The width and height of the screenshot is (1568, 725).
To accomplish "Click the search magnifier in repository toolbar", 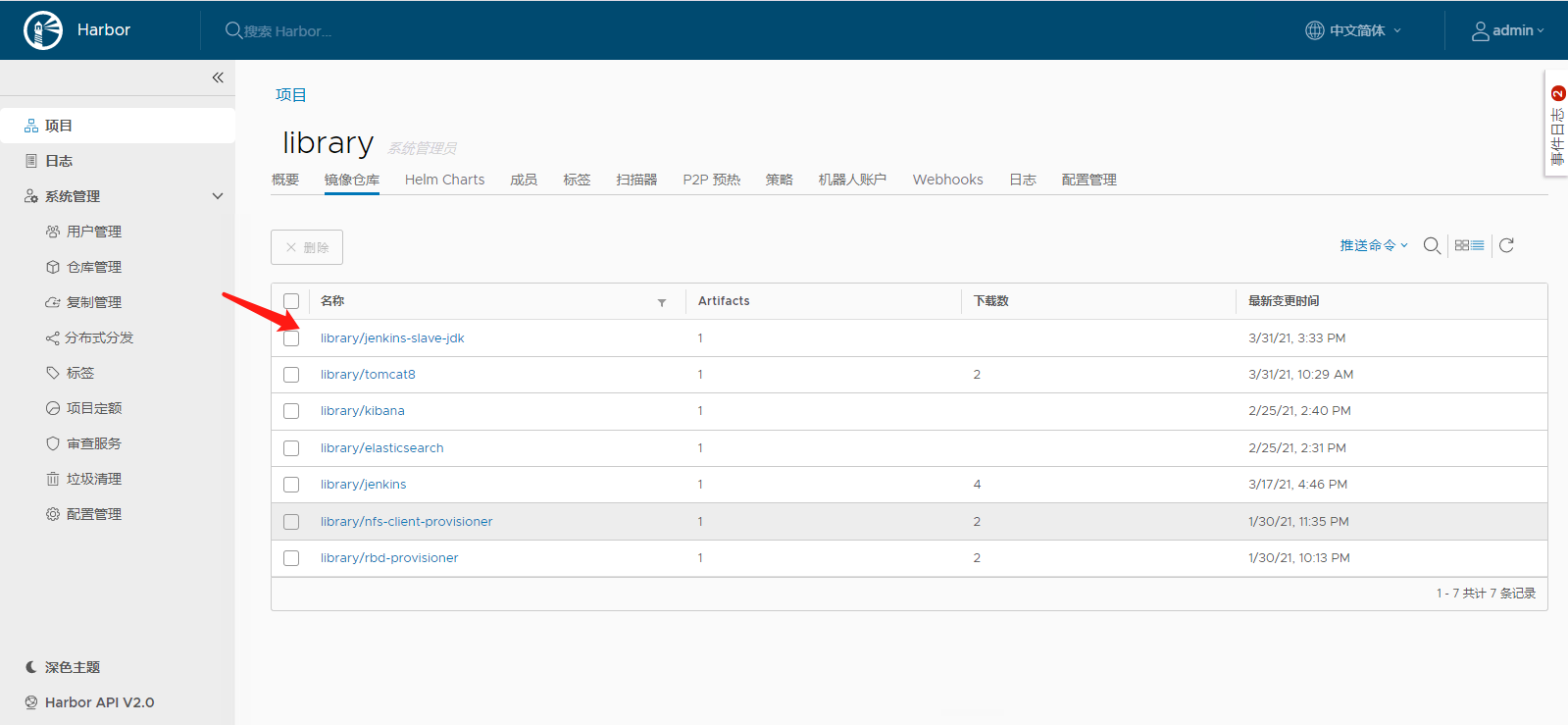I will (1432, 245).
